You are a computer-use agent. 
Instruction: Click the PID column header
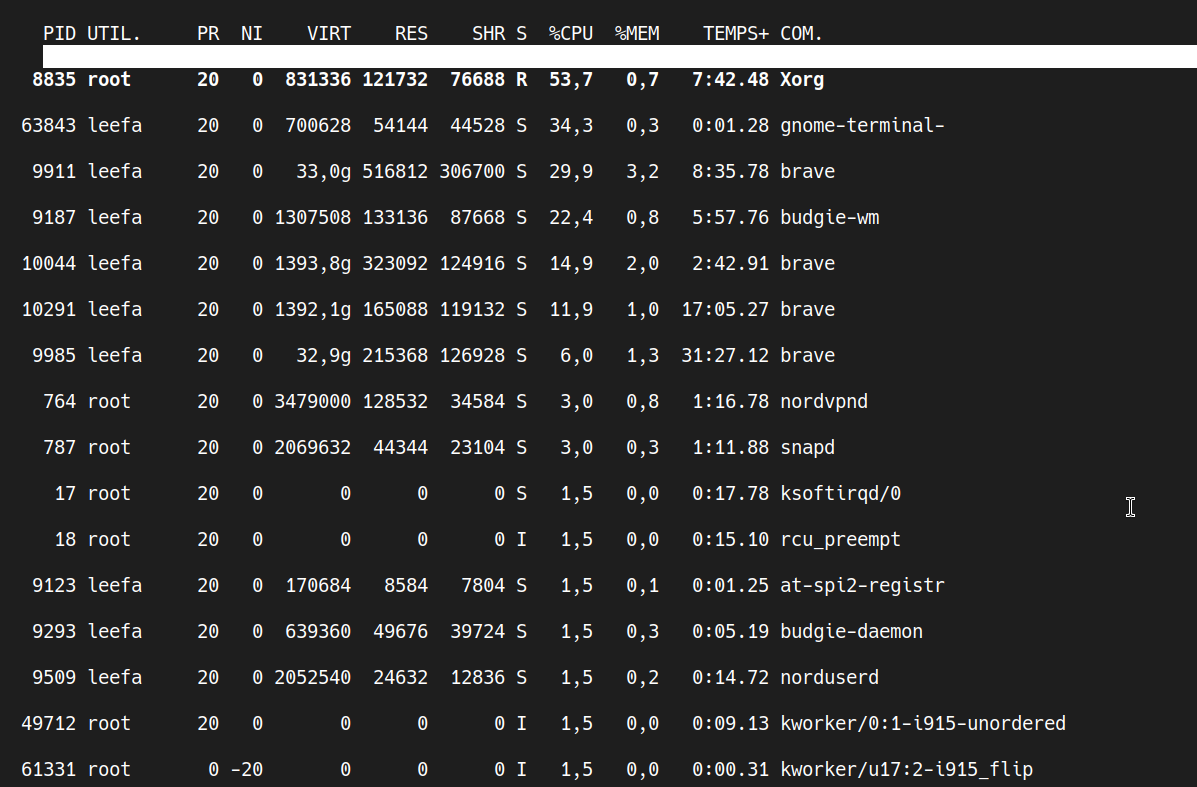(x=60, y=34)
